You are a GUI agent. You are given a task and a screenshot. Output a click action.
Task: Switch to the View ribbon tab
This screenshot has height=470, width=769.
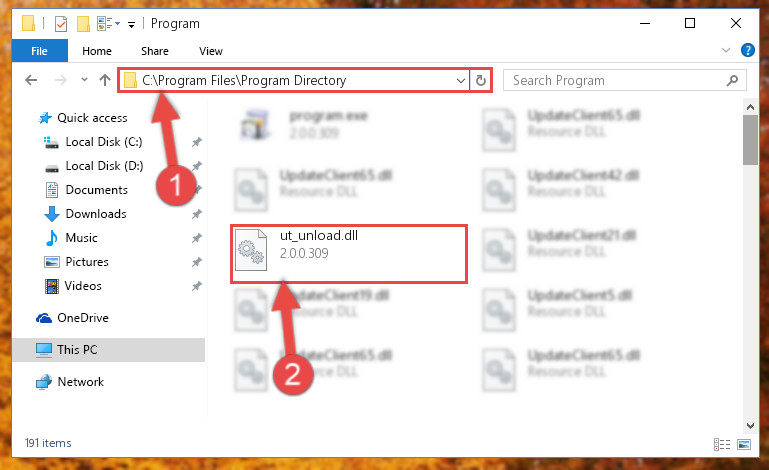[x=211, y=51]
